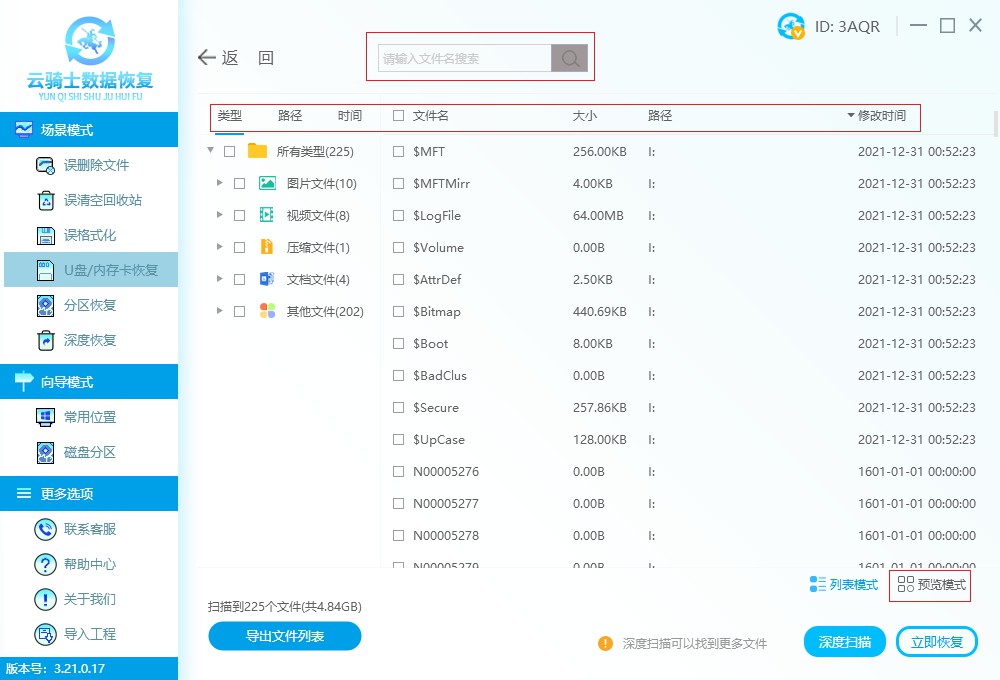1000x680 pixels.
Task: Click the back arrow icon beside 返回
Action: click(x=207, y=58)
